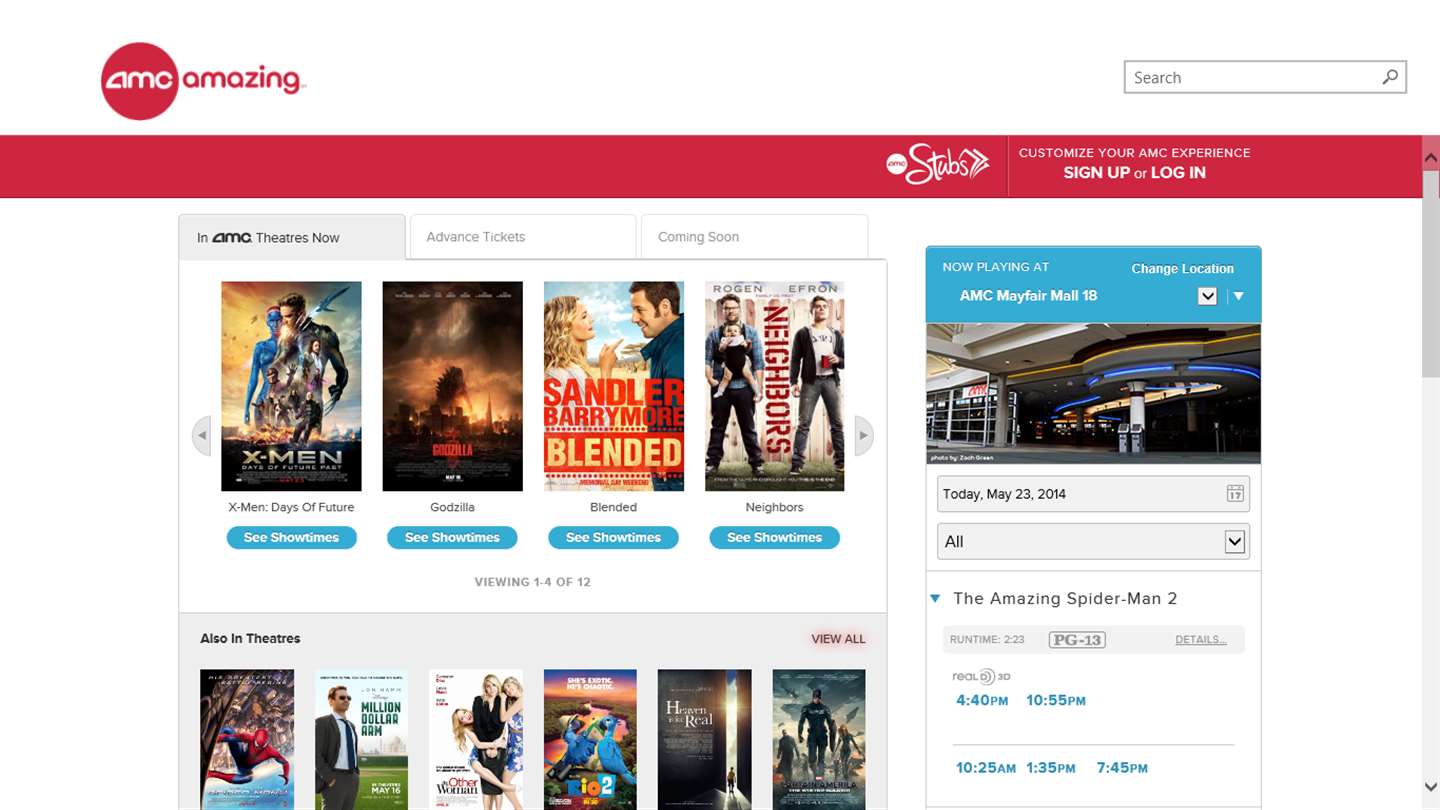This screenshot has height=810, width=1440.
Task: Switch to Coming Soon tab
Action: (754, 237)
